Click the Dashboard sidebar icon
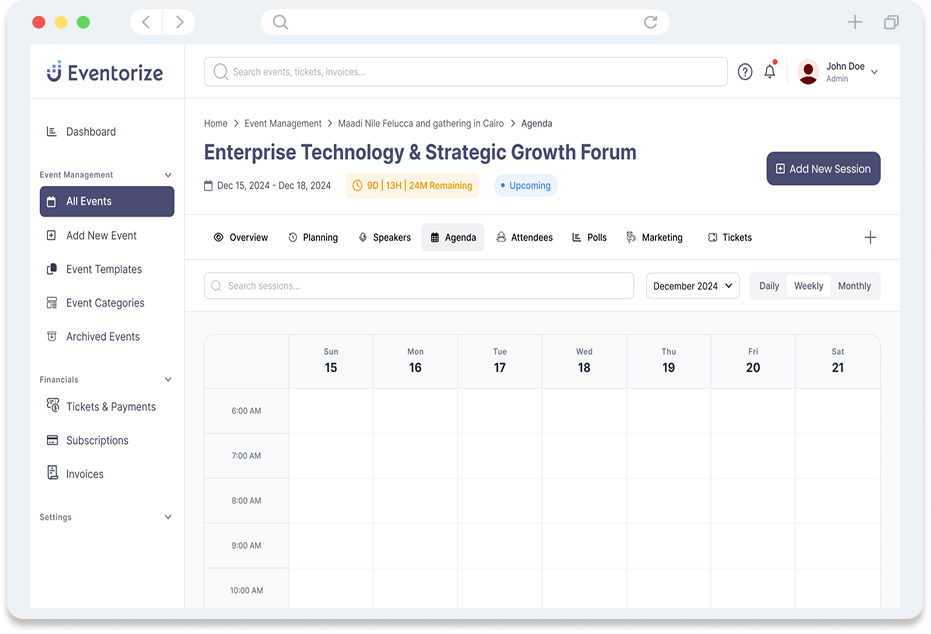Viewport: 931px width, 634px height. tap(52, 132)
